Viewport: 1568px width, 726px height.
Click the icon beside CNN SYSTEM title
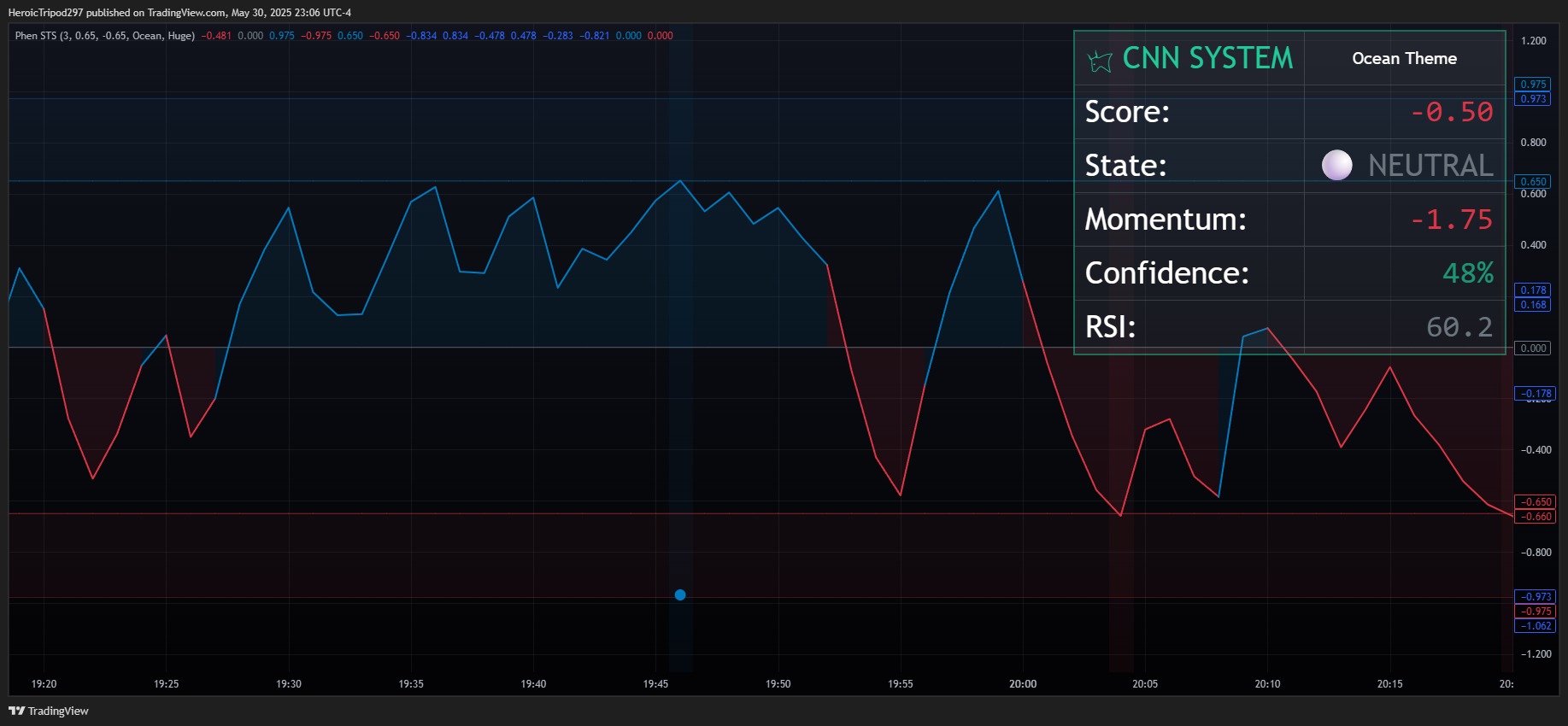point(1100,61)
